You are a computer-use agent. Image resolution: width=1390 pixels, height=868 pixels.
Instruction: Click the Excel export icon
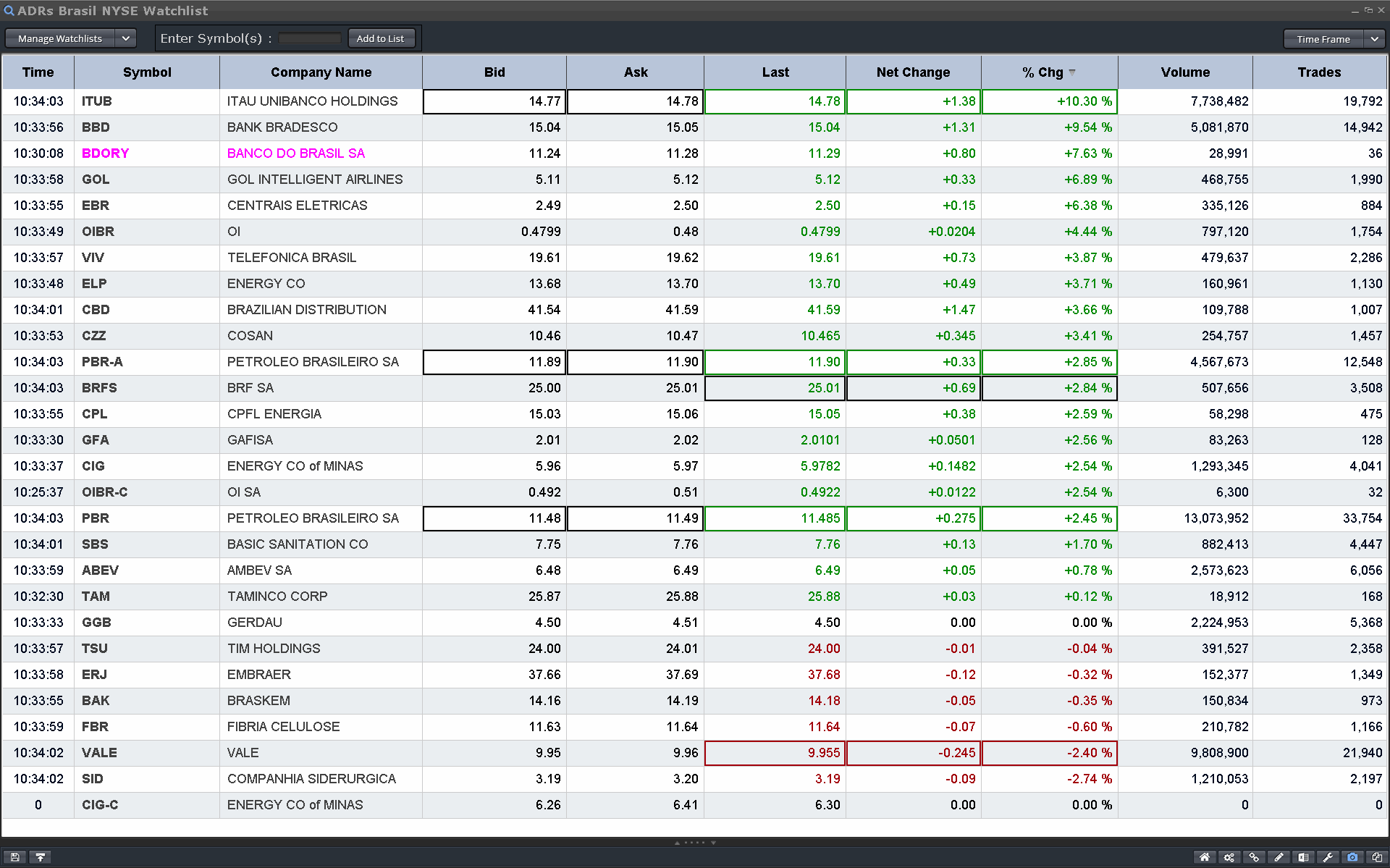click(1303, 857)
